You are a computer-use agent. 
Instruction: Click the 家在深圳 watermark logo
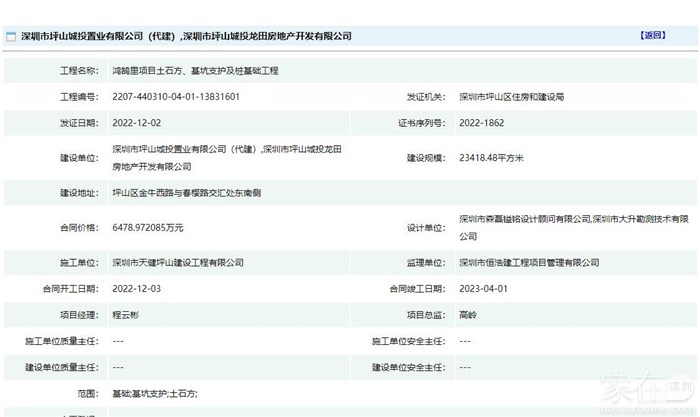[x=642, y=388]
